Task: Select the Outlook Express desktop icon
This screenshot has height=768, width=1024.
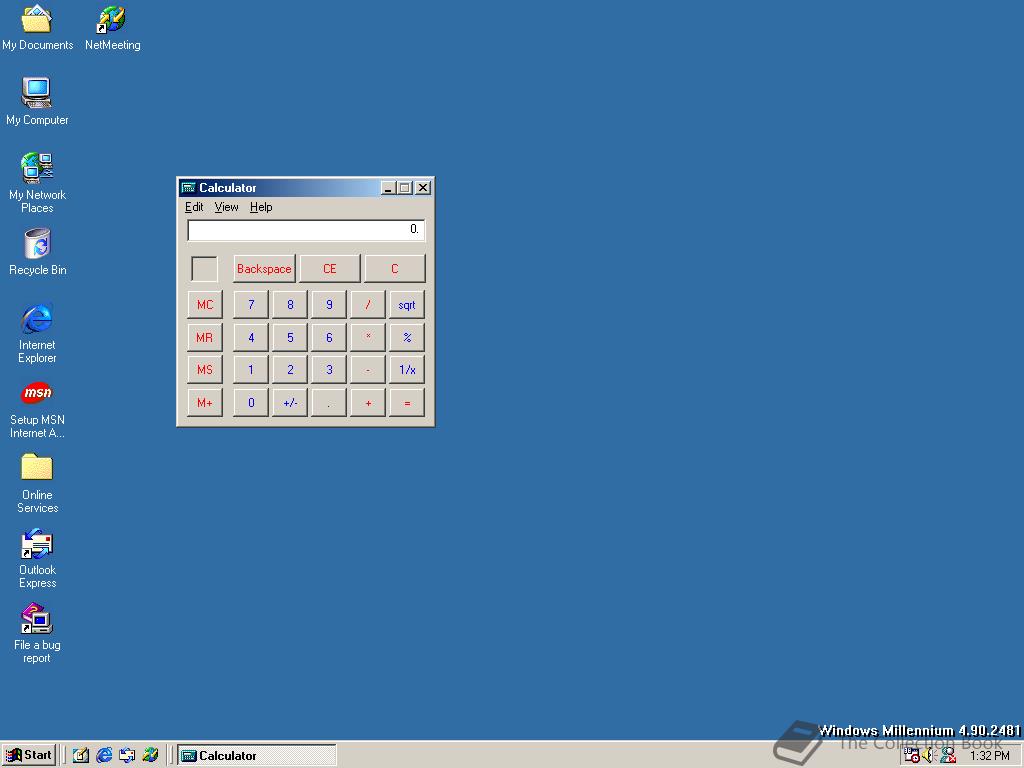Action: [x=37, y=558]
